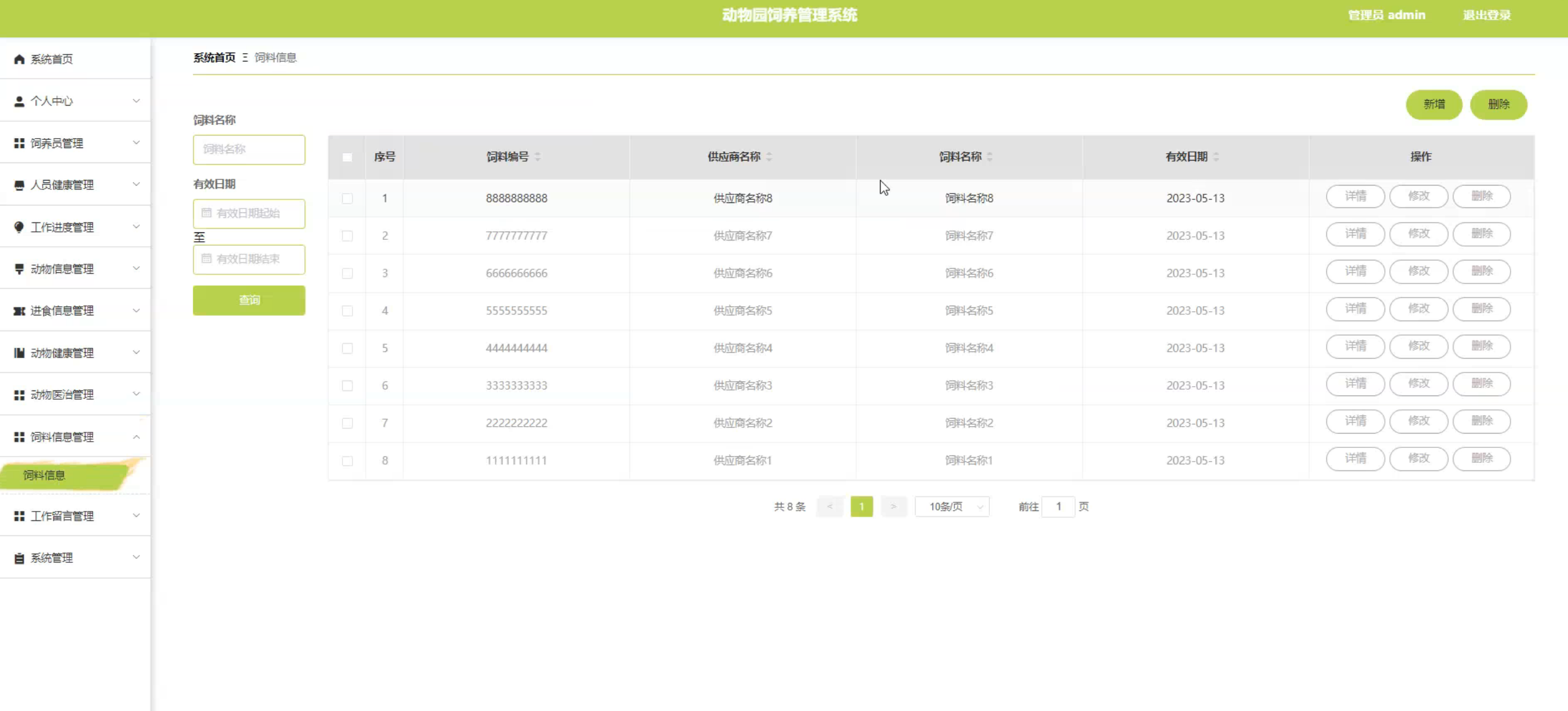
Task: Click the 退出登录 link
Action: coord(1487,15)
